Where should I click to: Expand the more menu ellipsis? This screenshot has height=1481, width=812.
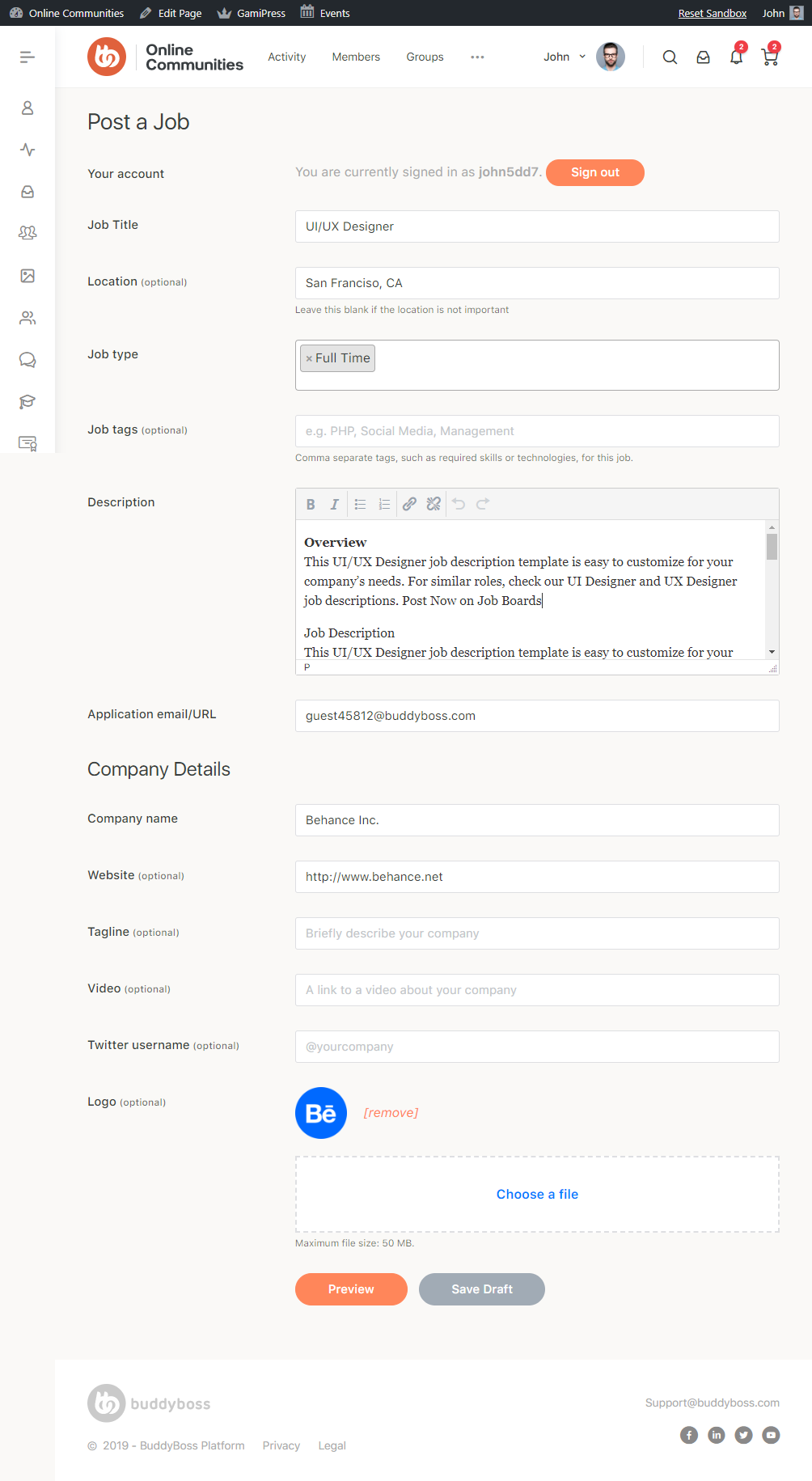(477, 57)
